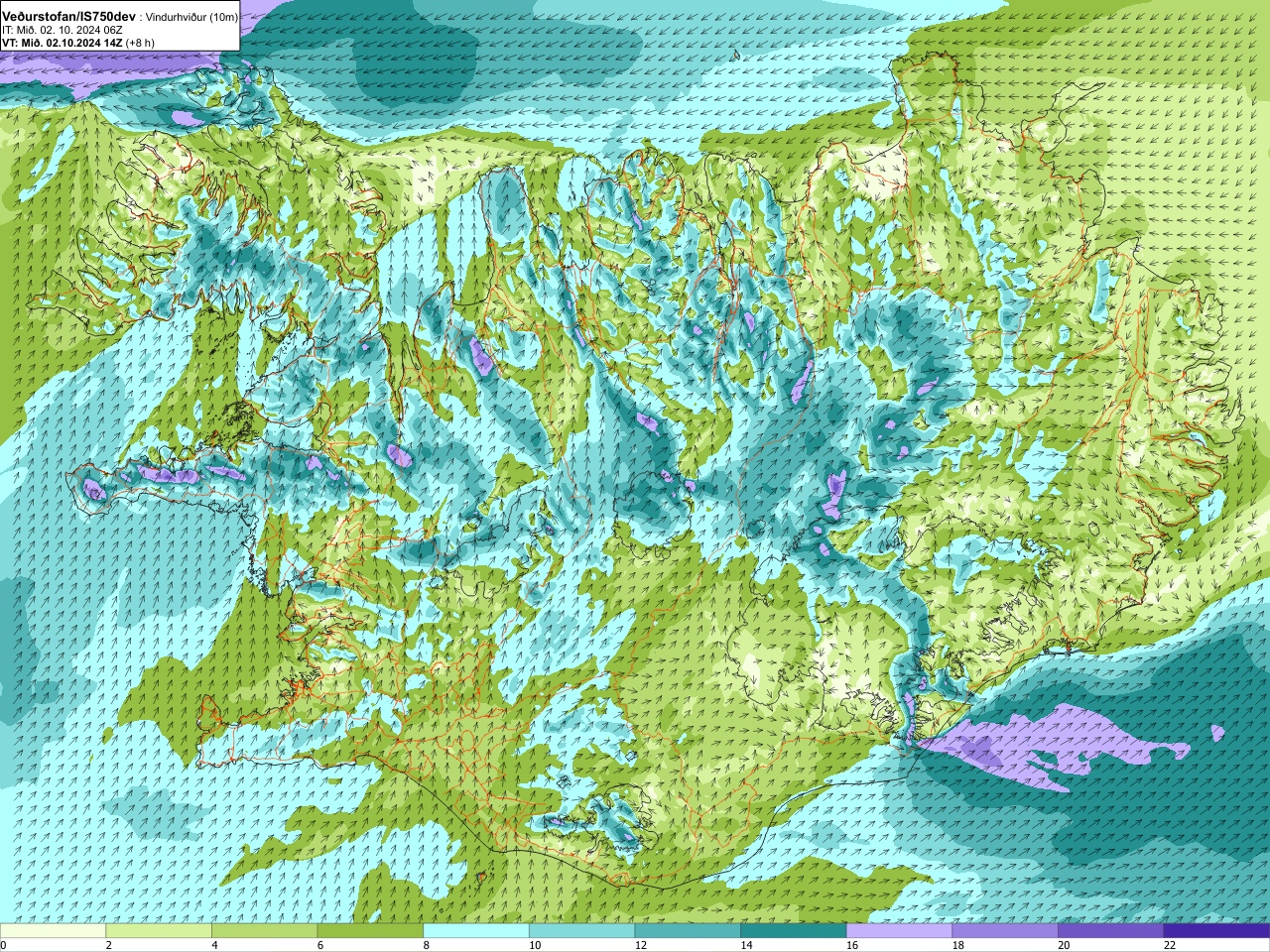Pick the purple 18–20 legend swatch

1005,931
